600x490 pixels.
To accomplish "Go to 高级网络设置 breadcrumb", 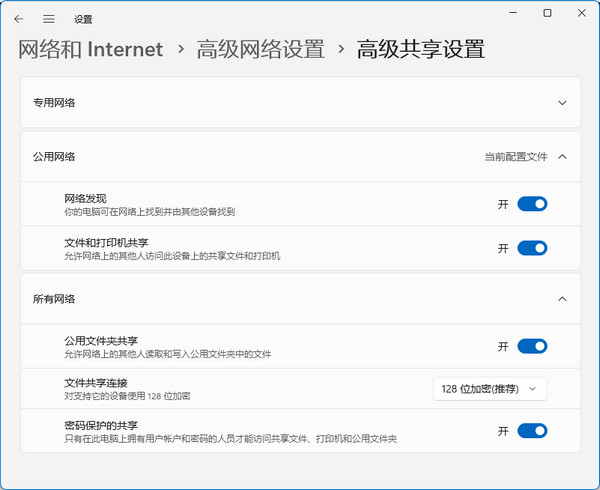I will (261, 49).
